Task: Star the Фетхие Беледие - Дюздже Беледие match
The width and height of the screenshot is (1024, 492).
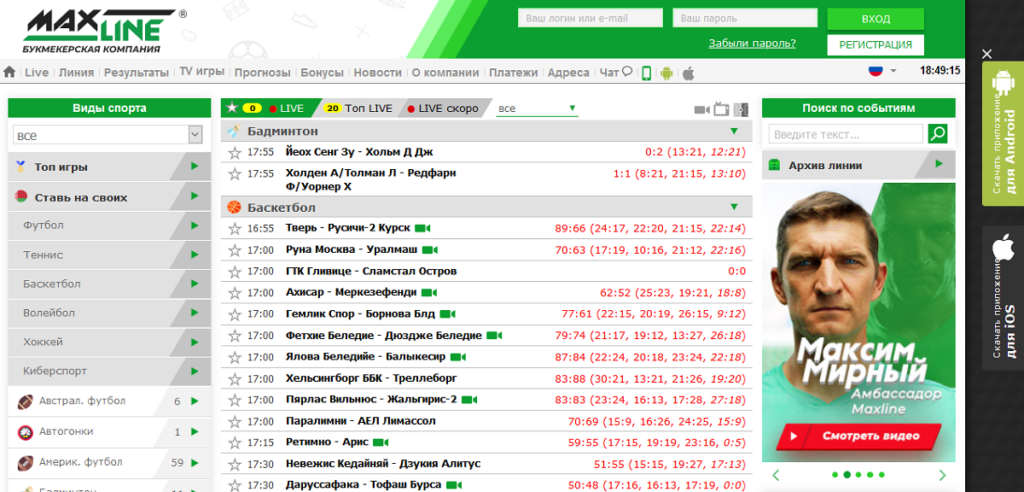Action: click(x=234, y=336)
